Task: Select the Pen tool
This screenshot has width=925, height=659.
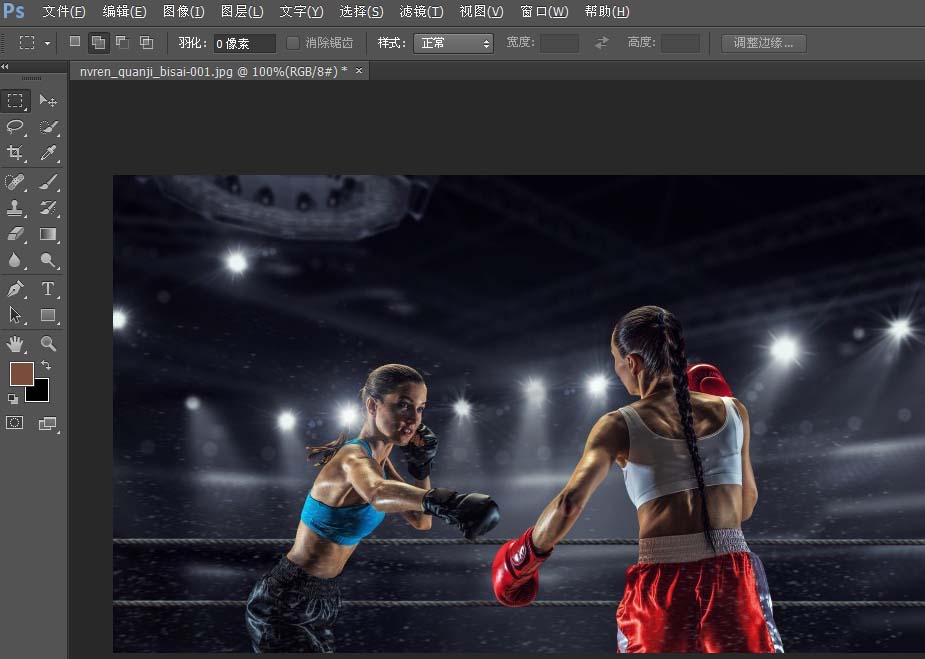Action: click(15, 289)
